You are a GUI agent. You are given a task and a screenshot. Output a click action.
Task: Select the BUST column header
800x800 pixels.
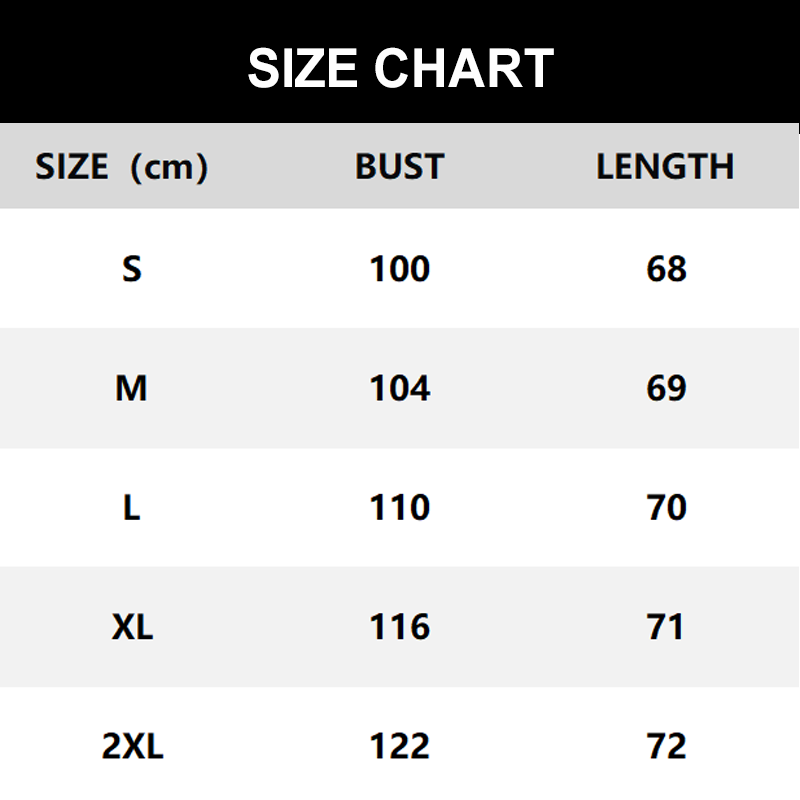[x=399, y=166]
